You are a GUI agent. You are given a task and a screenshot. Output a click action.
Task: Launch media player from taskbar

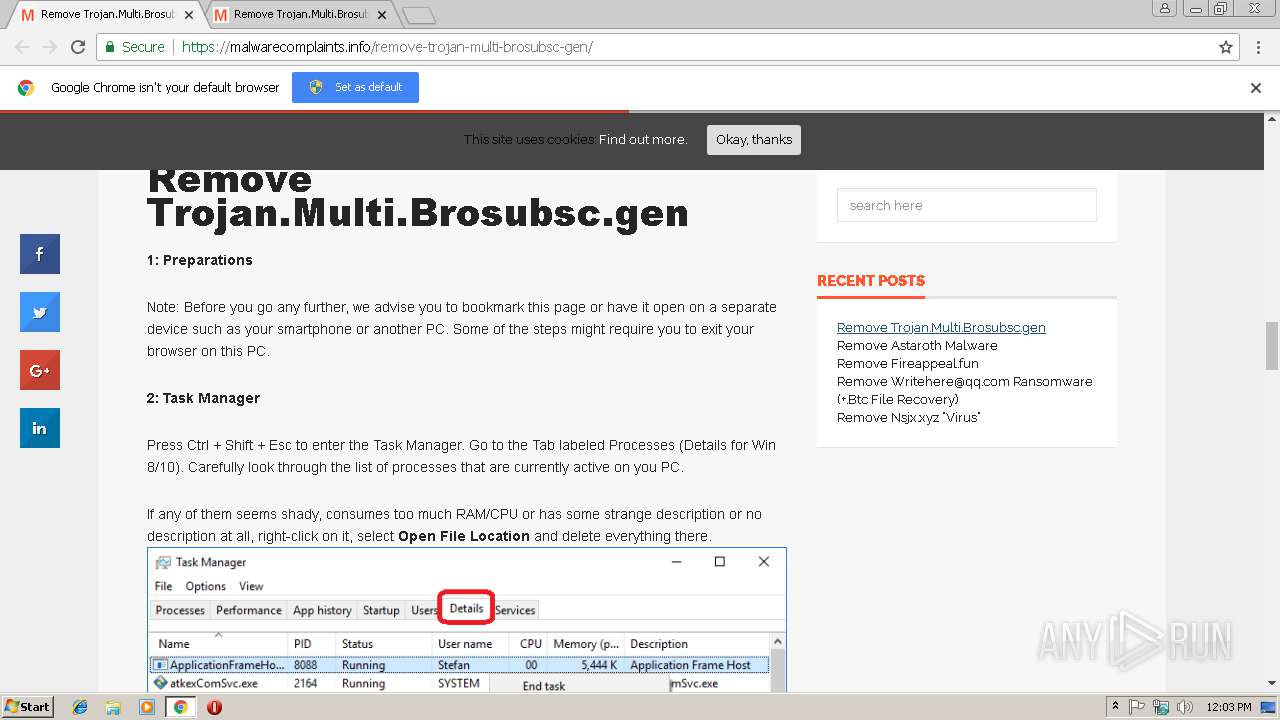(147, 707)
